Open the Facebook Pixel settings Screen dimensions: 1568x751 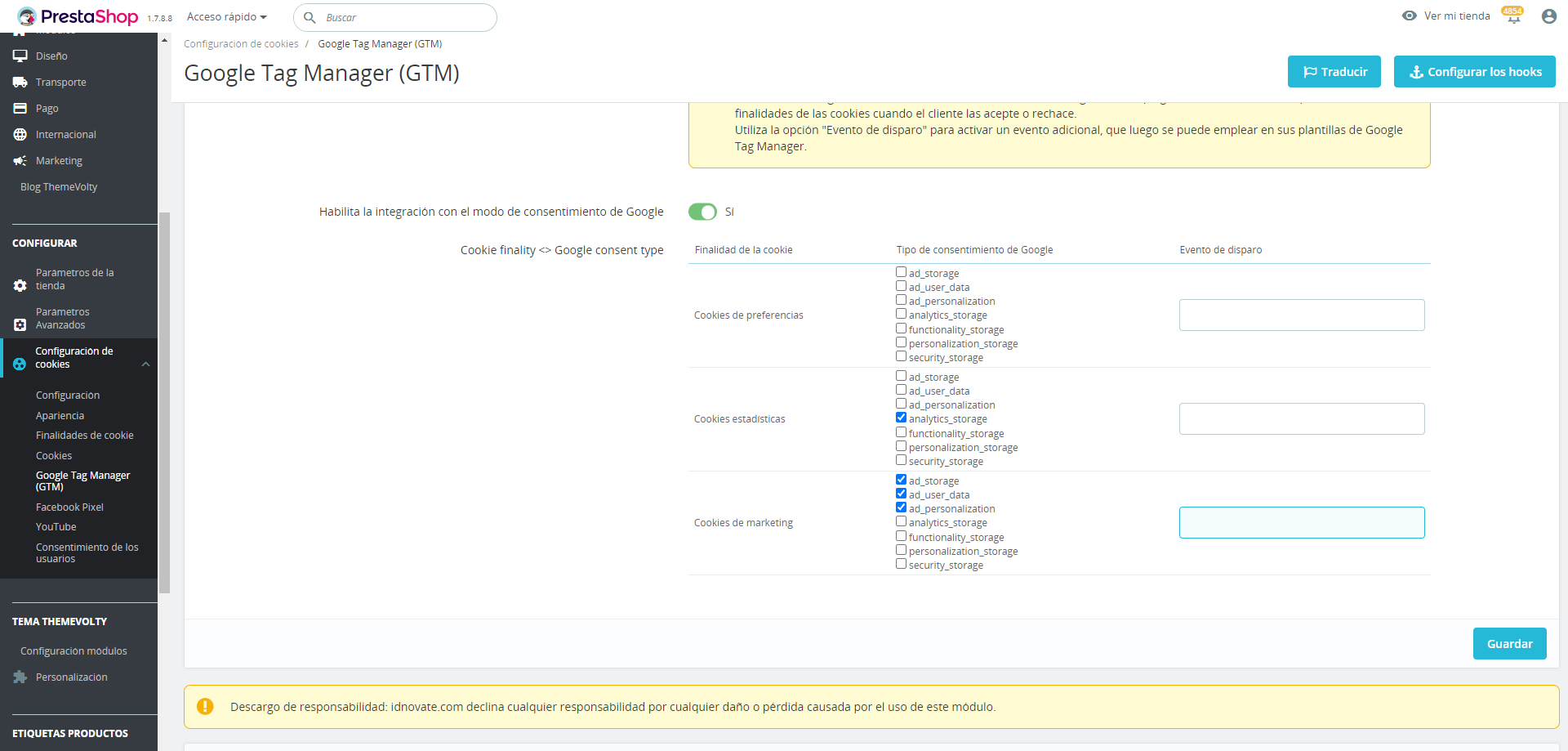[70, 507]
